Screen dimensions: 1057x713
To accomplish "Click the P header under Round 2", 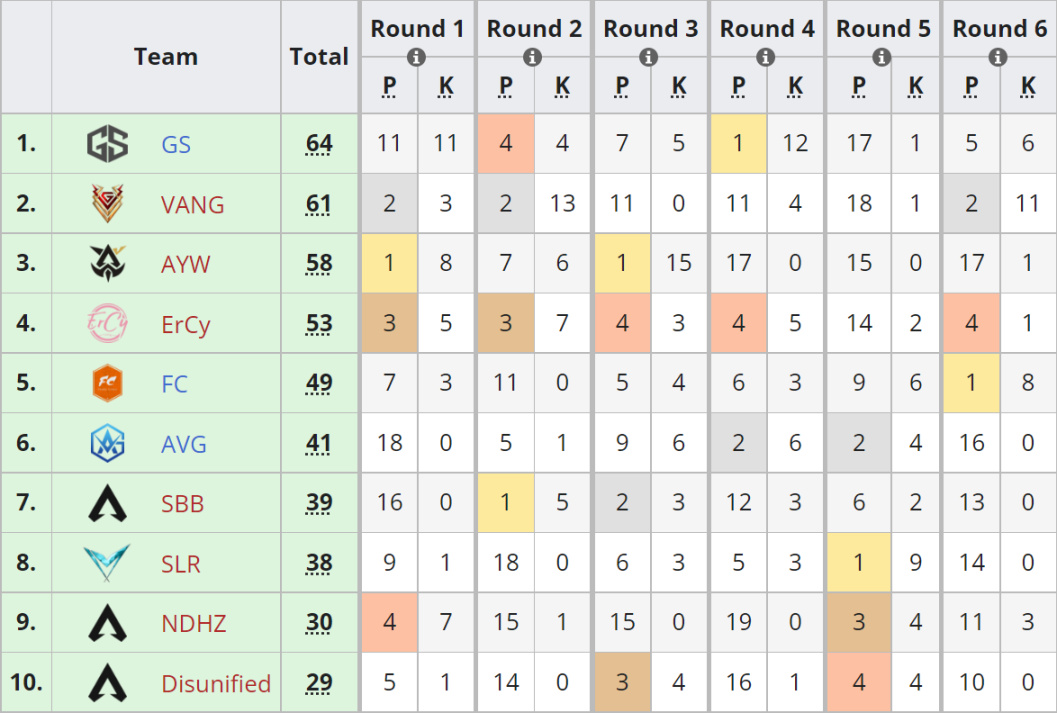I will pyautogui.click(x=504, y=86).
